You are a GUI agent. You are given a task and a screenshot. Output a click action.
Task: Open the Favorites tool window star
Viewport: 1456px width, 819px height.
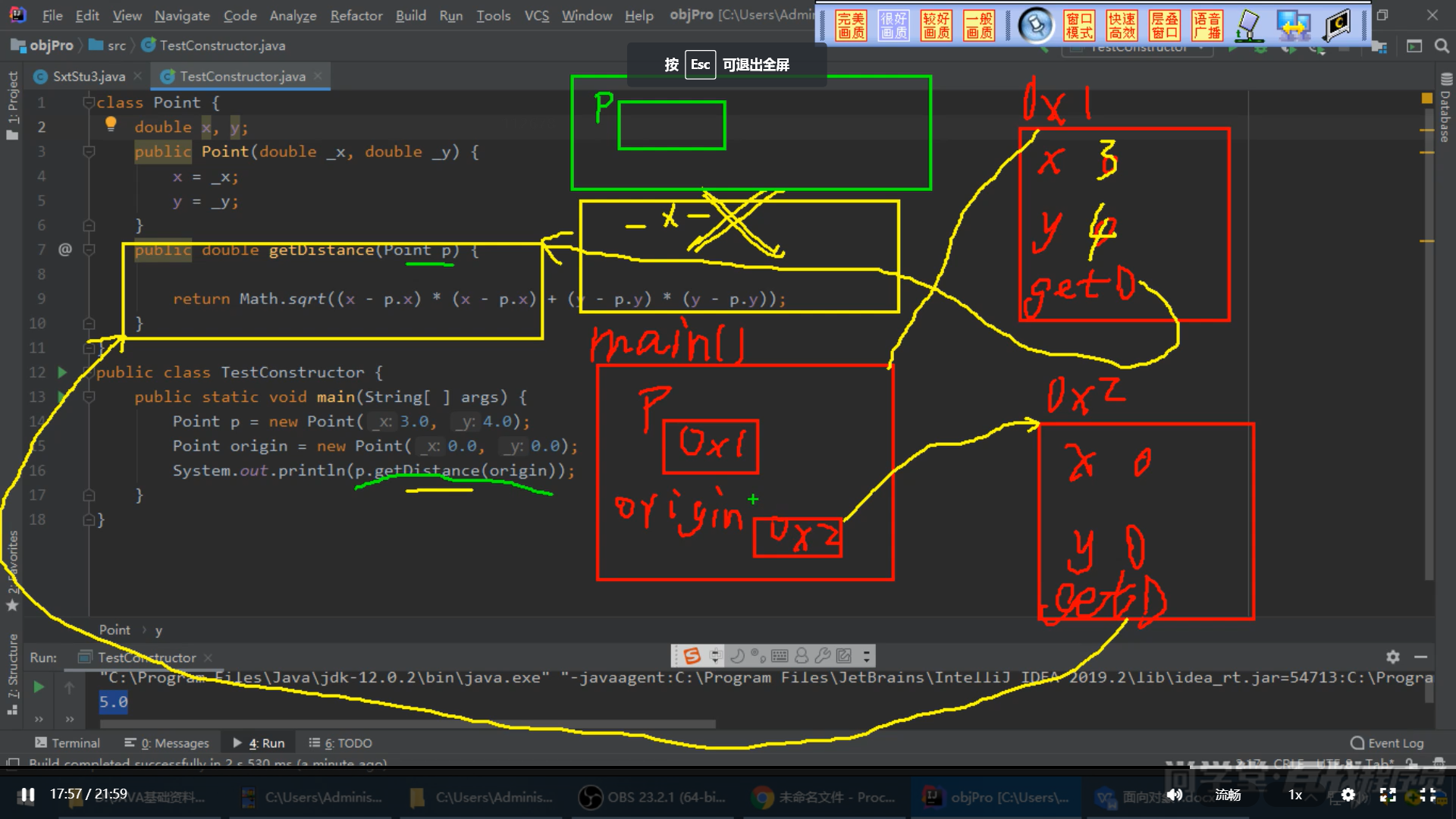[12, 605]
